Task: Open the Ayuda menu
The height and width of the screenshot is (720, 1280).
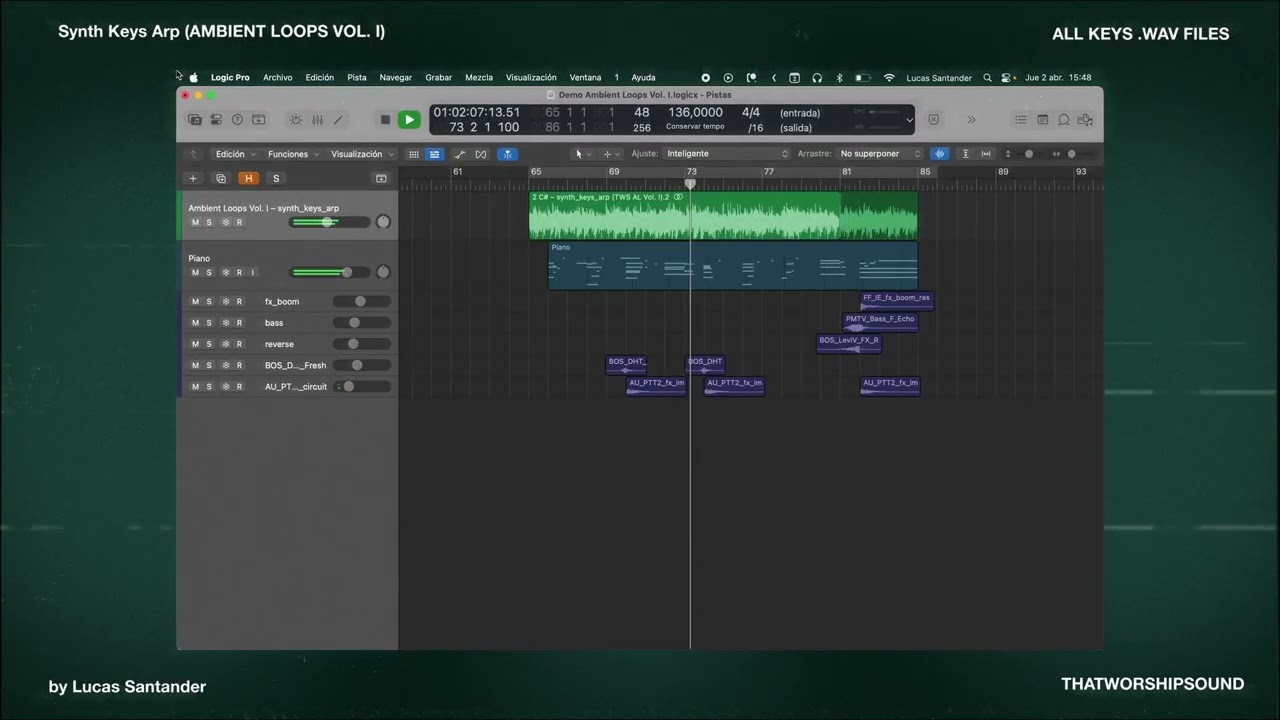Action: pos(643,77)
